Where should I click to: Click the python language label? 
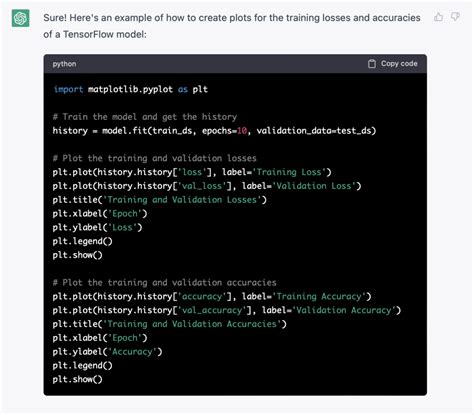[x=64, y=64]
